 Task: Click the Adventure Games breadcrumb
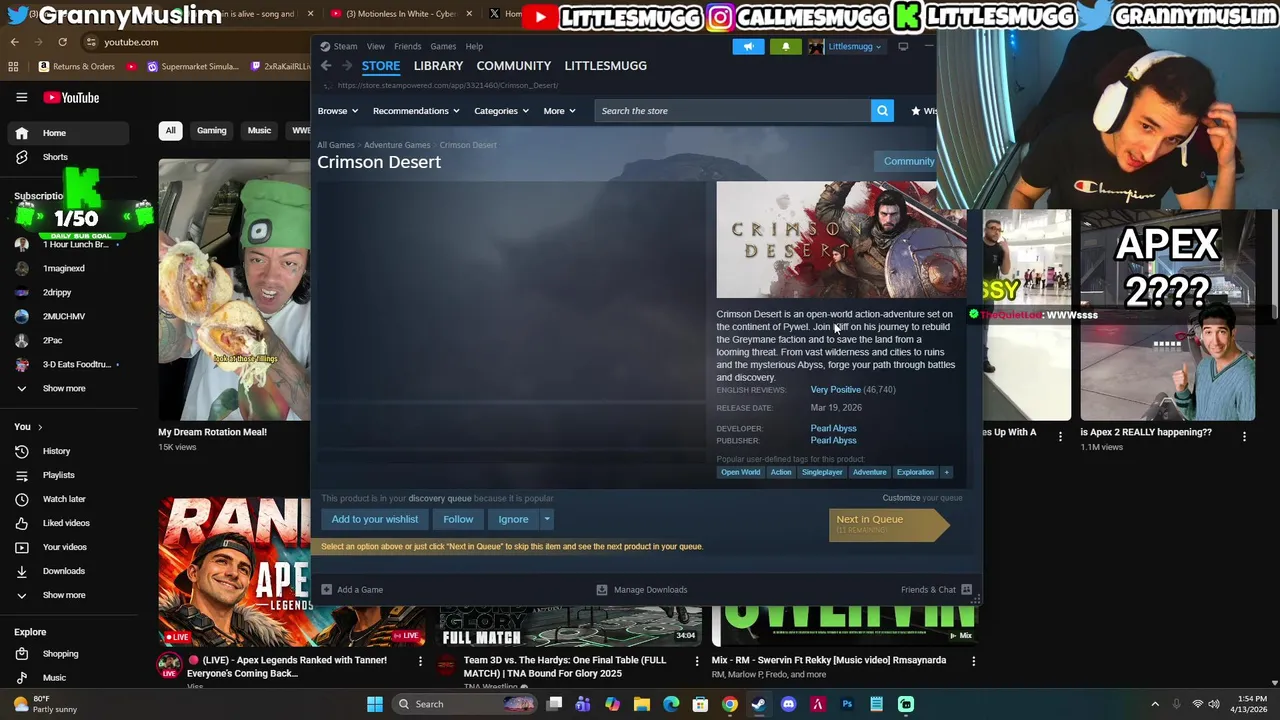[x=397, y=145]
